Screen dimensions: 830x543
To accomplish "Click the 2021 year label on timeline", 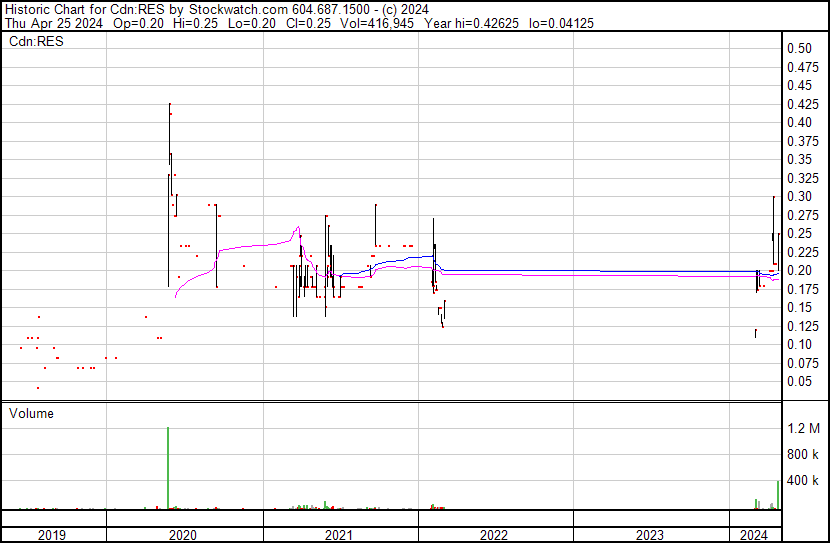I will pos(340,534).
